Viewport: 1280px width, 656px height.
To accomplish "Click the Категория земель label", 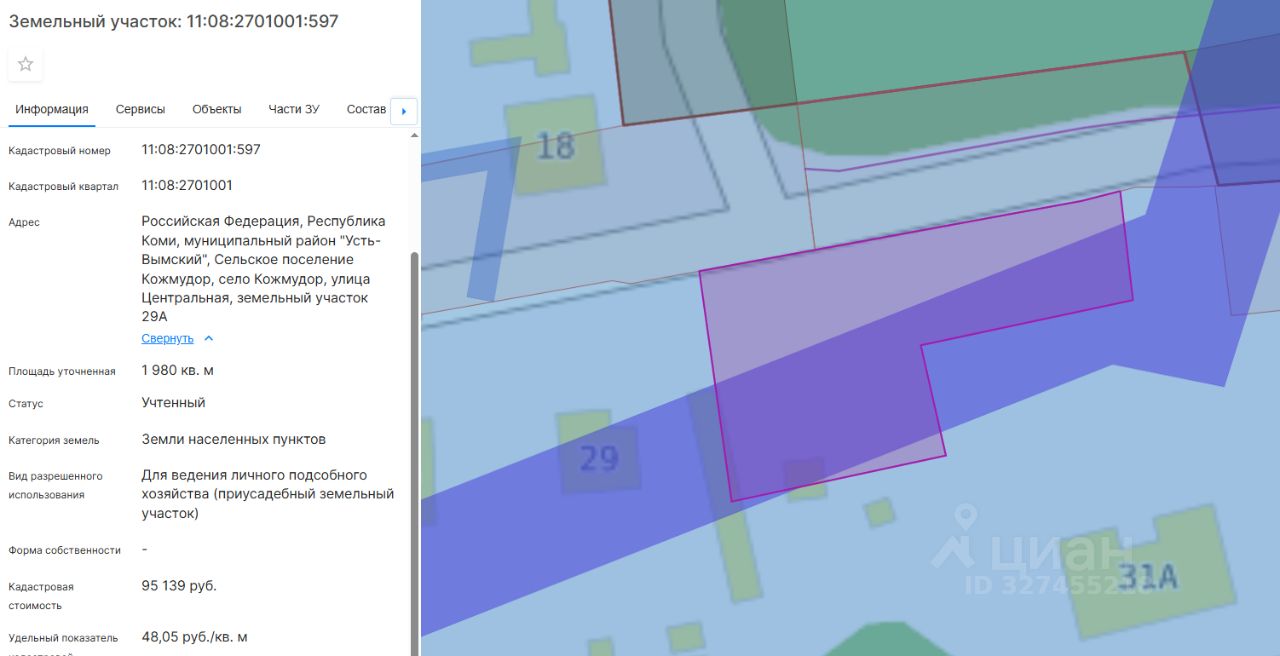I will 54,440.
